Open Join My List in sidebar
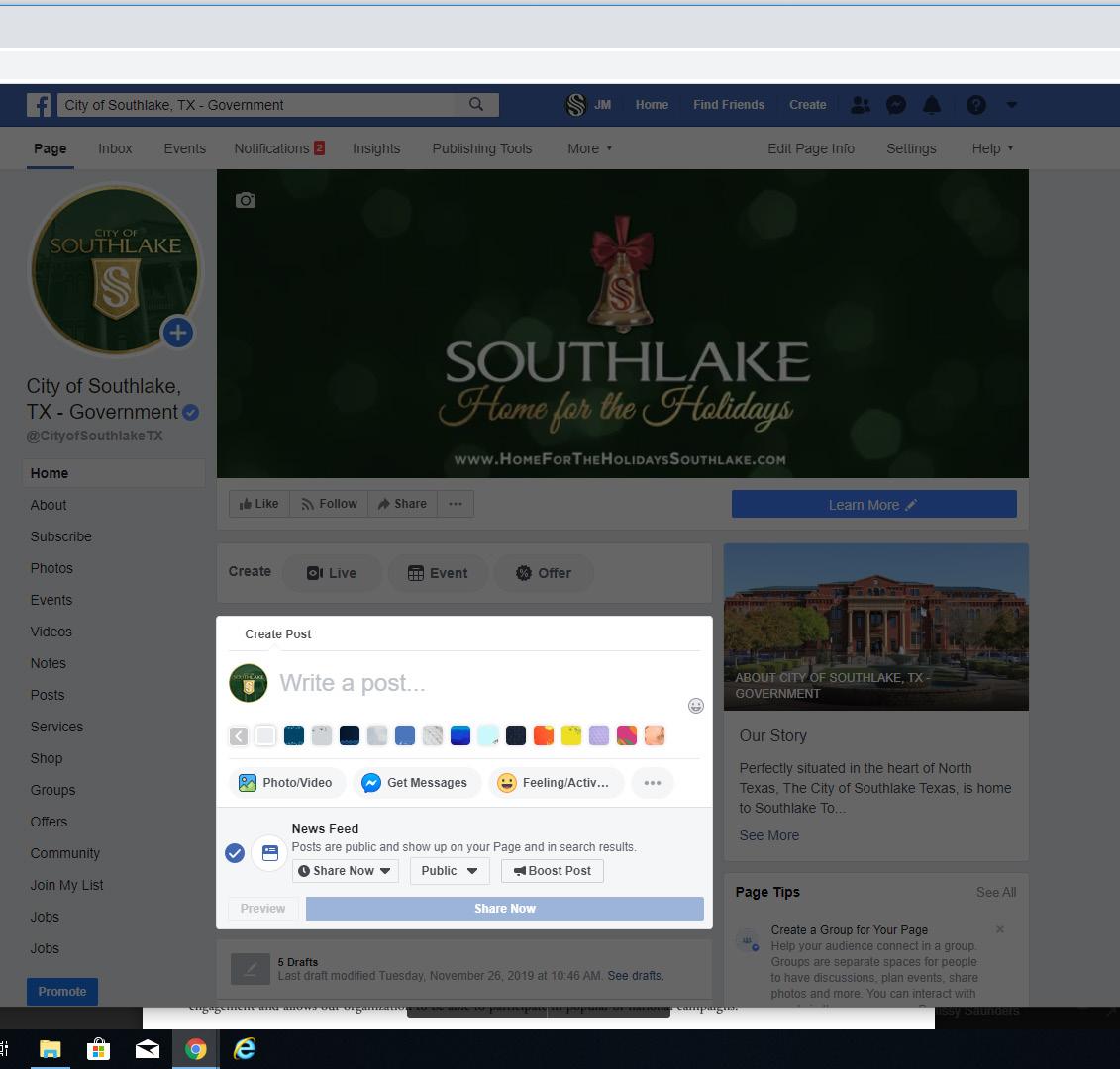This screenshot has height=1069, width=1120. (x=66, y=885)
